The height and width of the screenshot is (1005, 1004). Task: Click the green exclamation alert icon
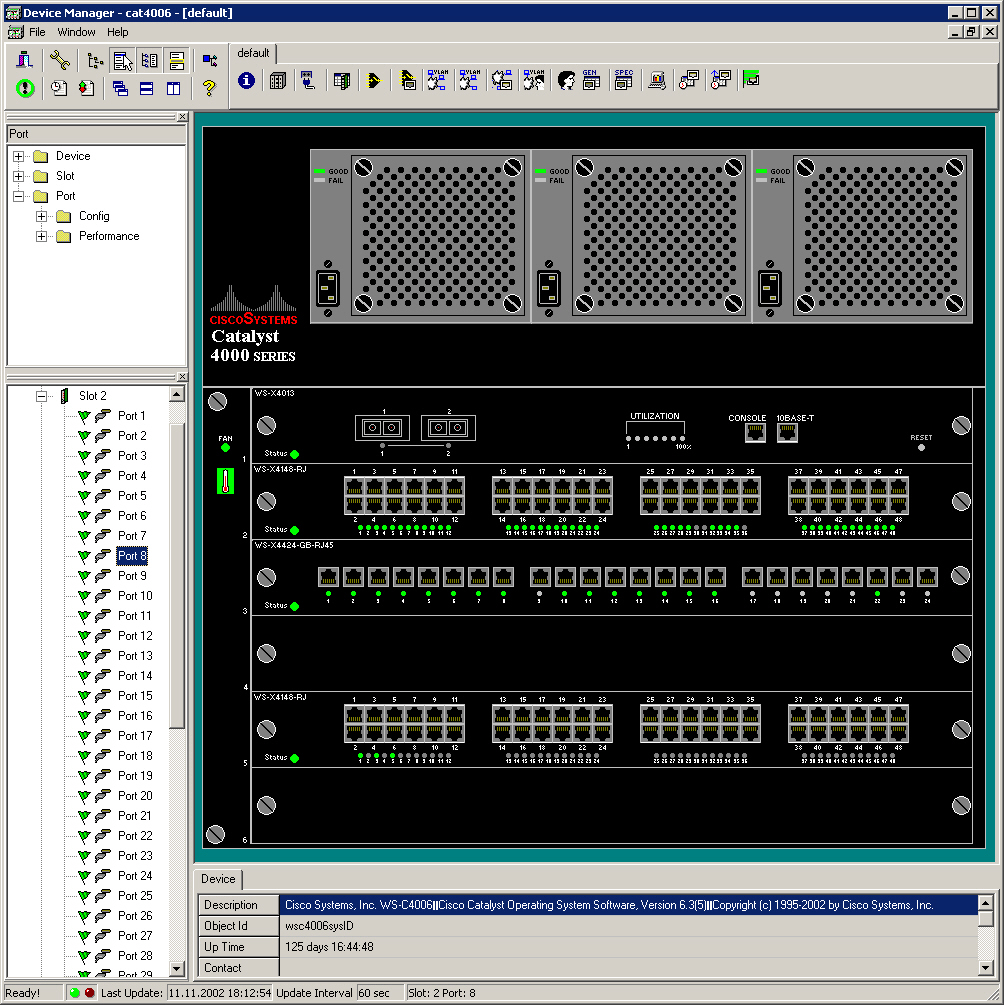(25, 88)
